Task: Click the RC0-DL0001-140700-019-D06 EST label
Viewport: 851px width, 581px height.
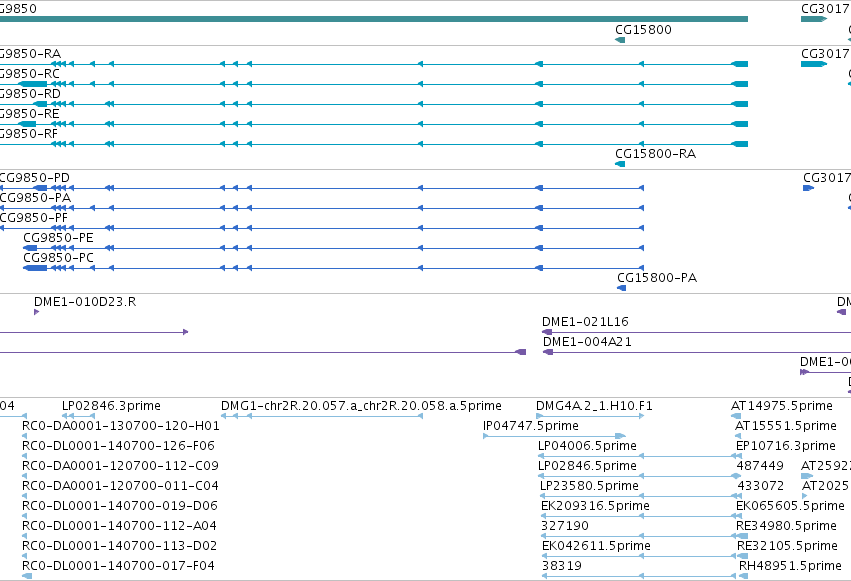Action: [x=120, y=506]
